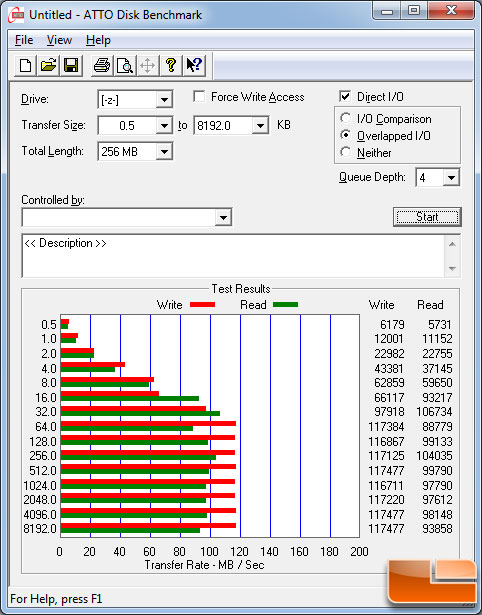Uncheck the Direct I/O checkbox

coord(345,96)
